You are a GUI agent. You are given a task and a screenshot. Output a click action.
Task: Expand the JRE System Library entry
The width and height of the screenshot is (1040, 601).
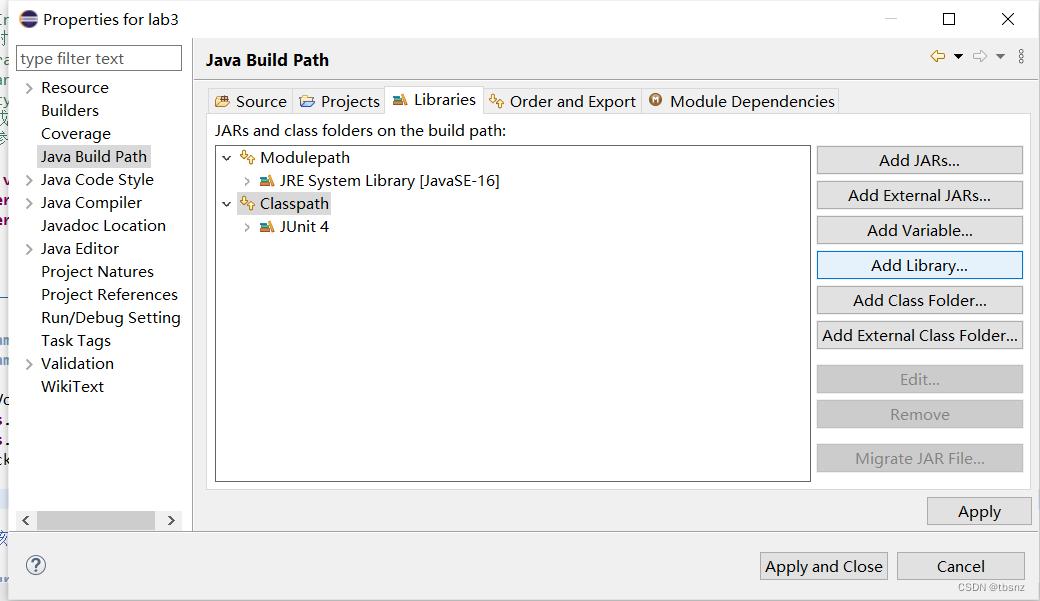[x=247, y=181]
